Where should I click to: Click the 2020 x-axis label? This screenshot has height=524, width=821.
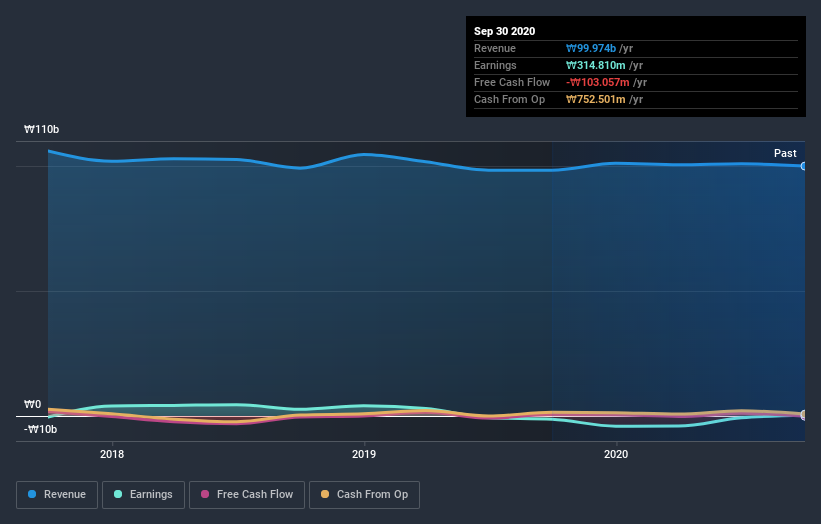click(x=616, y=454)
